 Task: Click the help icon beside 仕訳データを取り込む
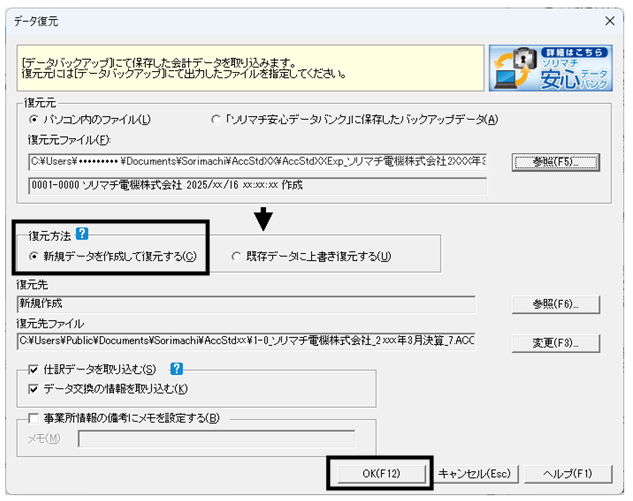pos(176,369)
